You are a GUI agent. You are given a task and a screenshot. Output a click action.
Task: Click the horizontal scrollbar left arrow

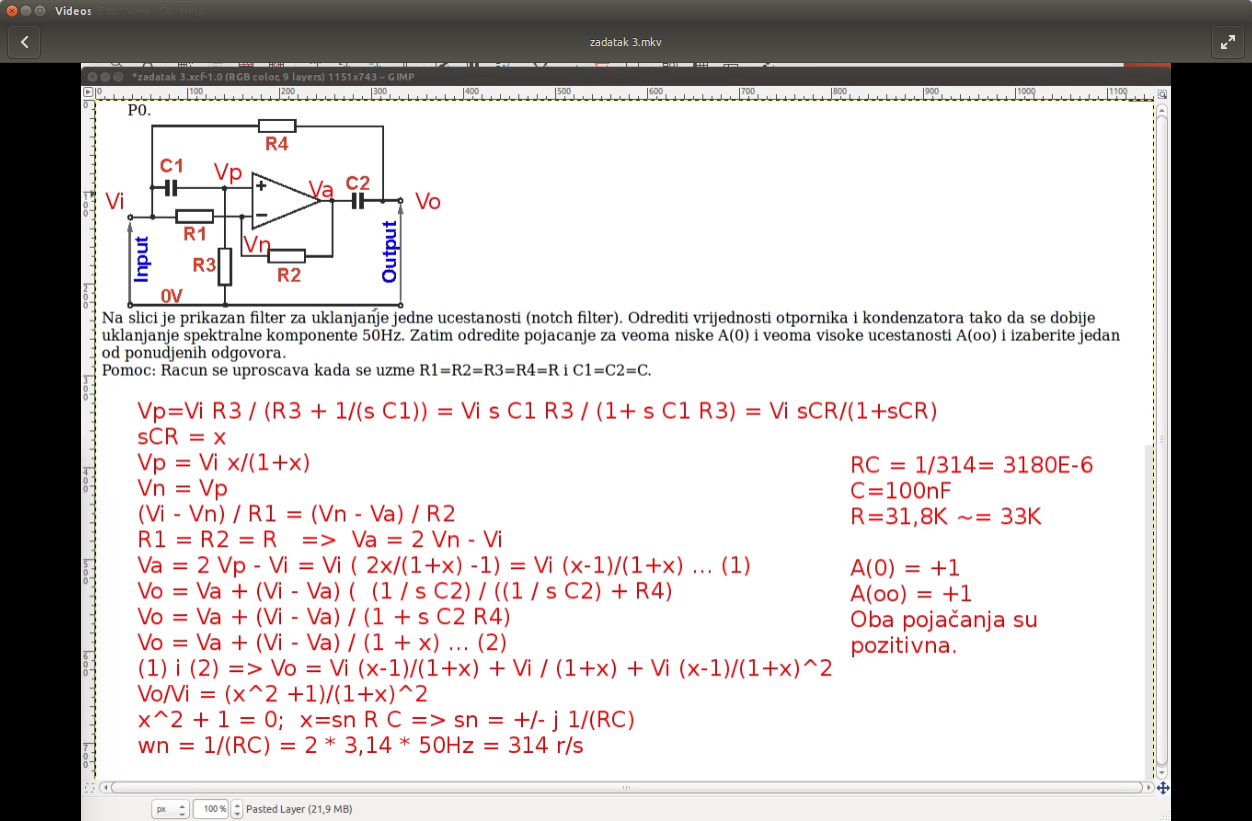click(104, 787)
